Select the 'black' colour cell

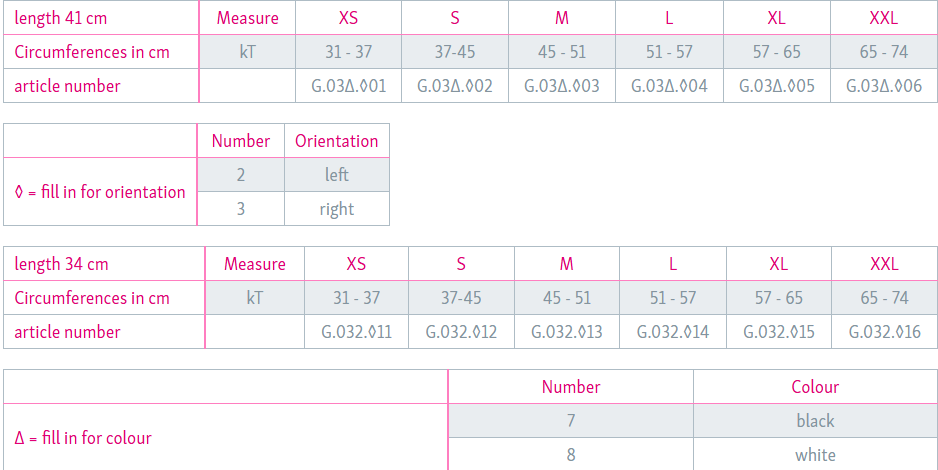[815, 421]
